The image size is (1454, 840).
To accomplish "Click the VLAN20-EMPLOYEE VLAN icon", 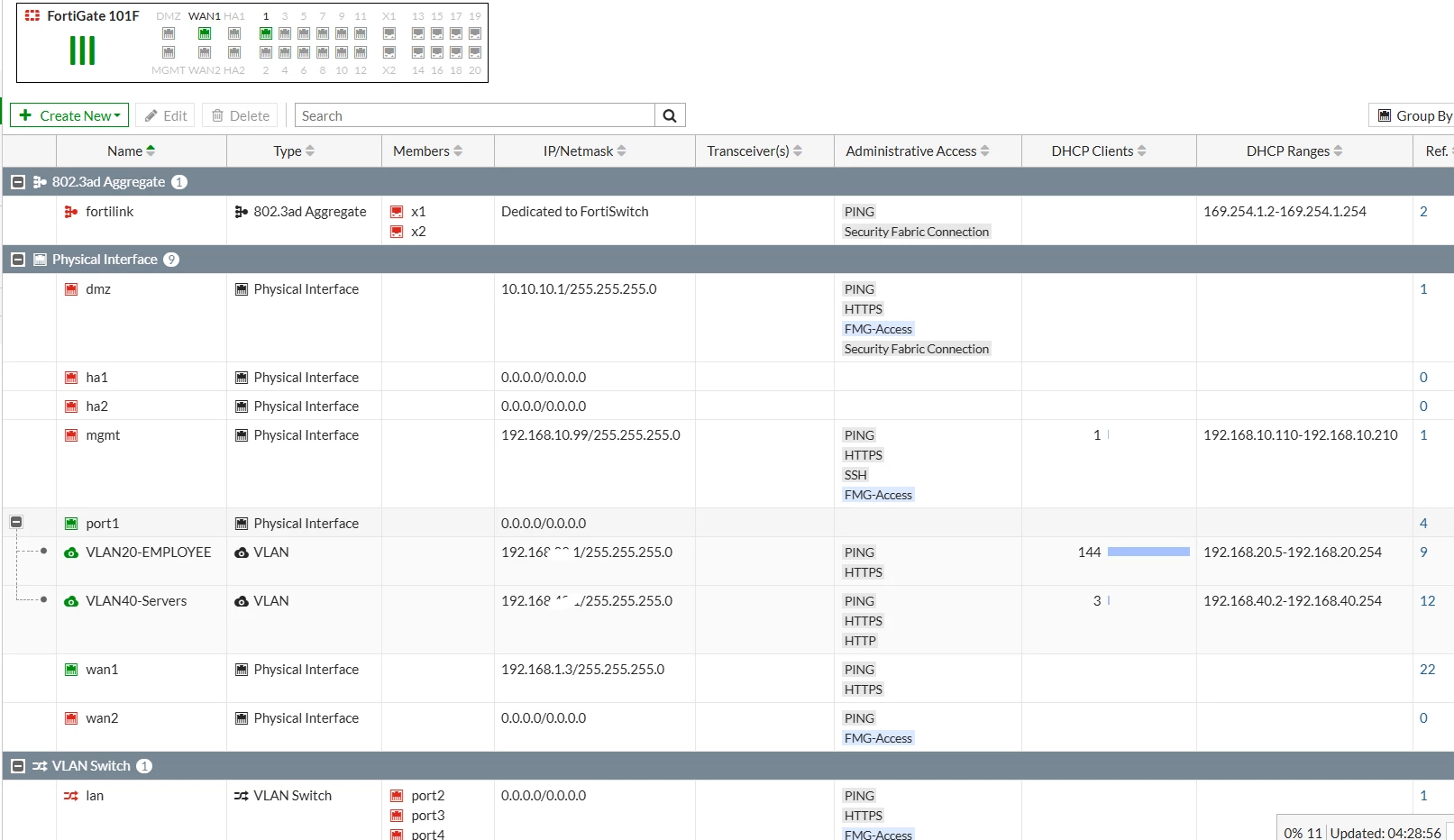I will 71,552.
